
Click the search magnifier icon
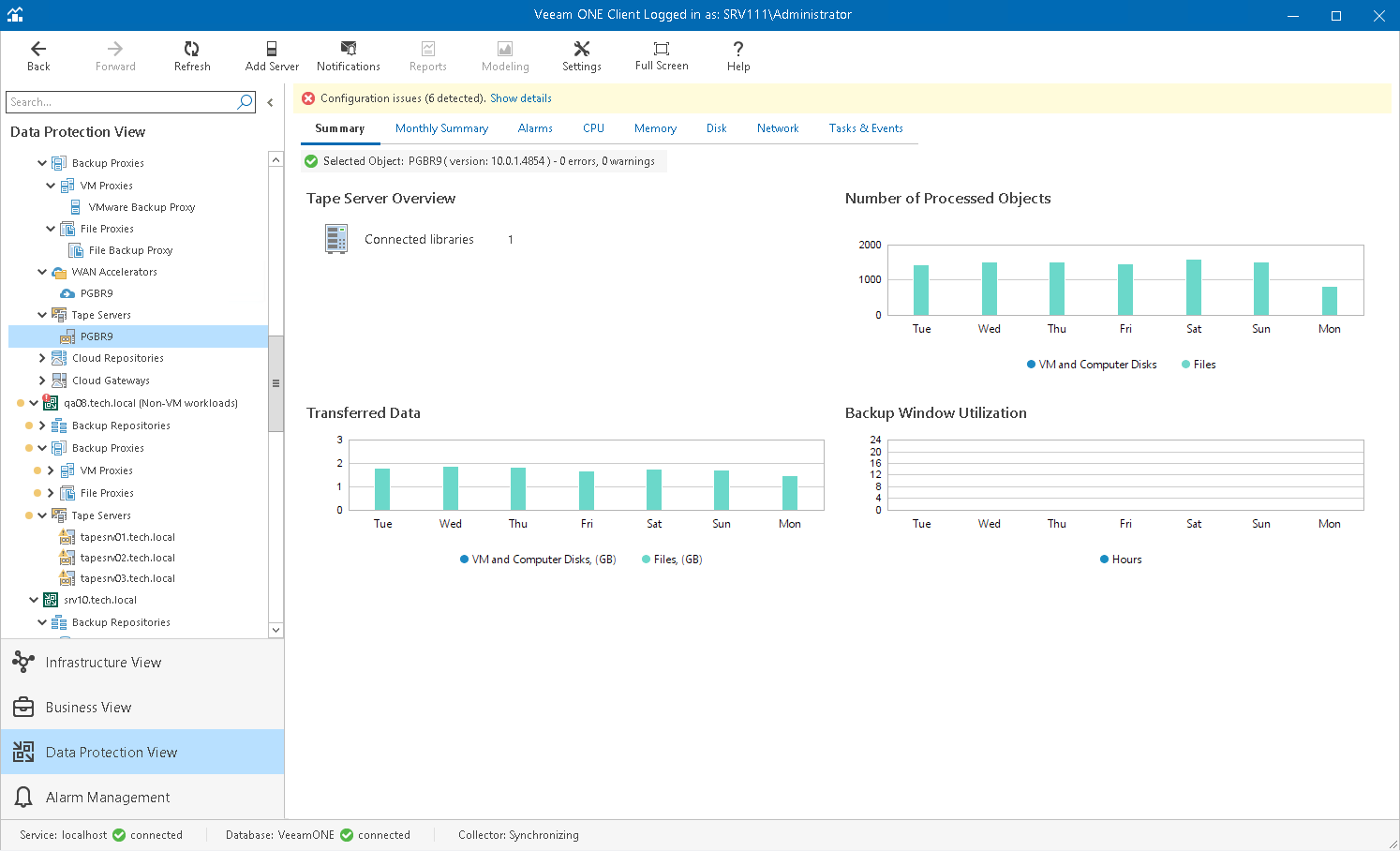246,102
